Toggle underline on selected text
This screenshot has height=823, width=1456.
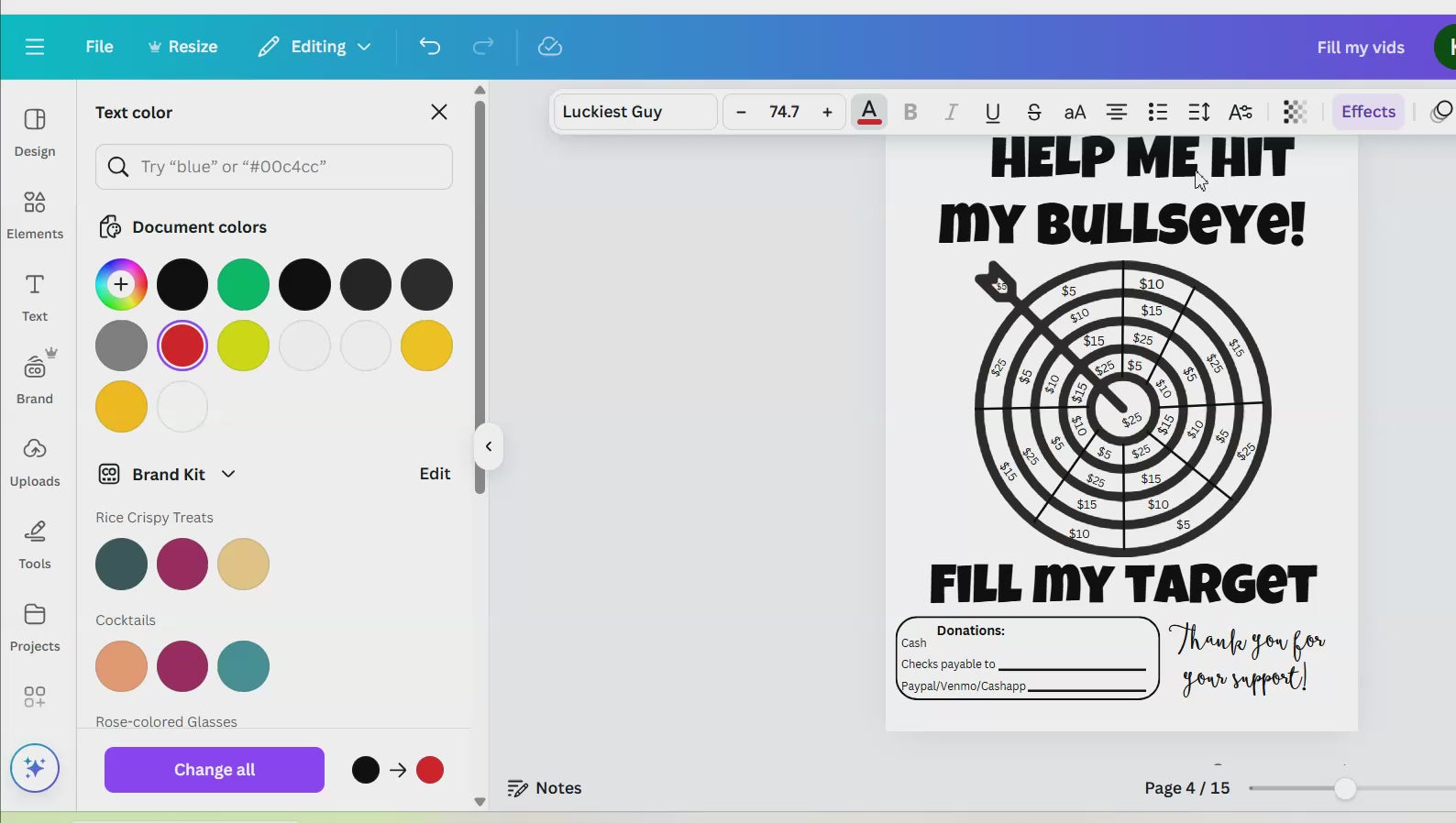click(992, 112)
